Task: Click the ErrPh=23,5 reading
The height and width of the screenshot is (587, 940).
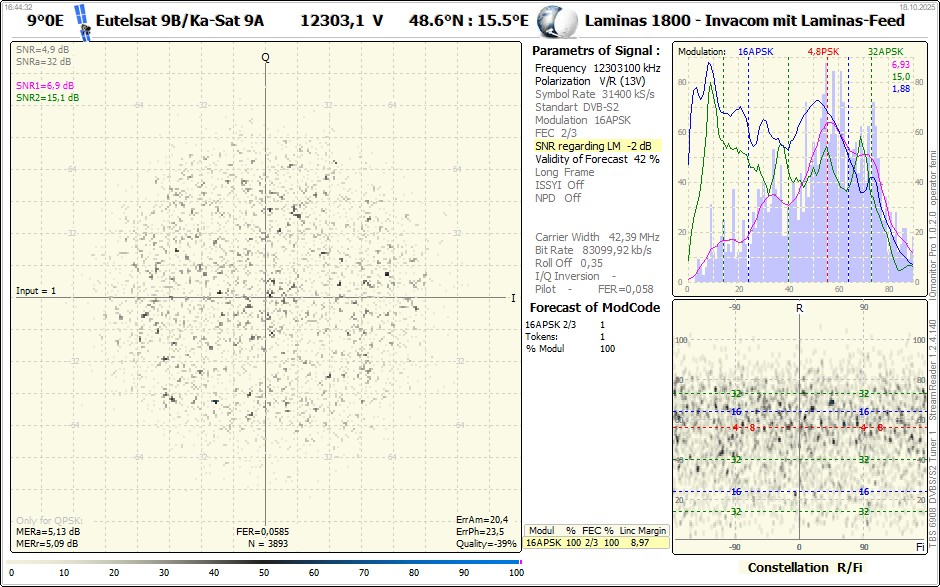Action: click(x=480, y=532)
